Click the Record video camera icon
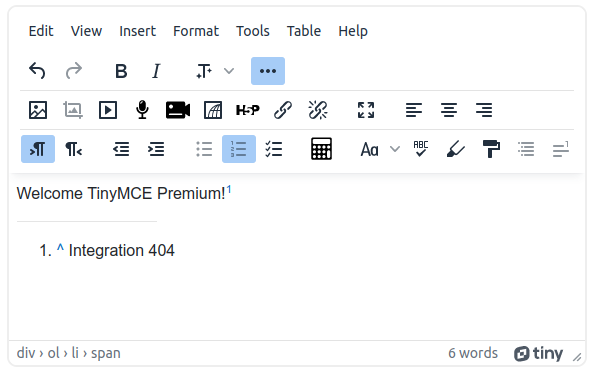The image size is (595, 374). pos(178,110)
